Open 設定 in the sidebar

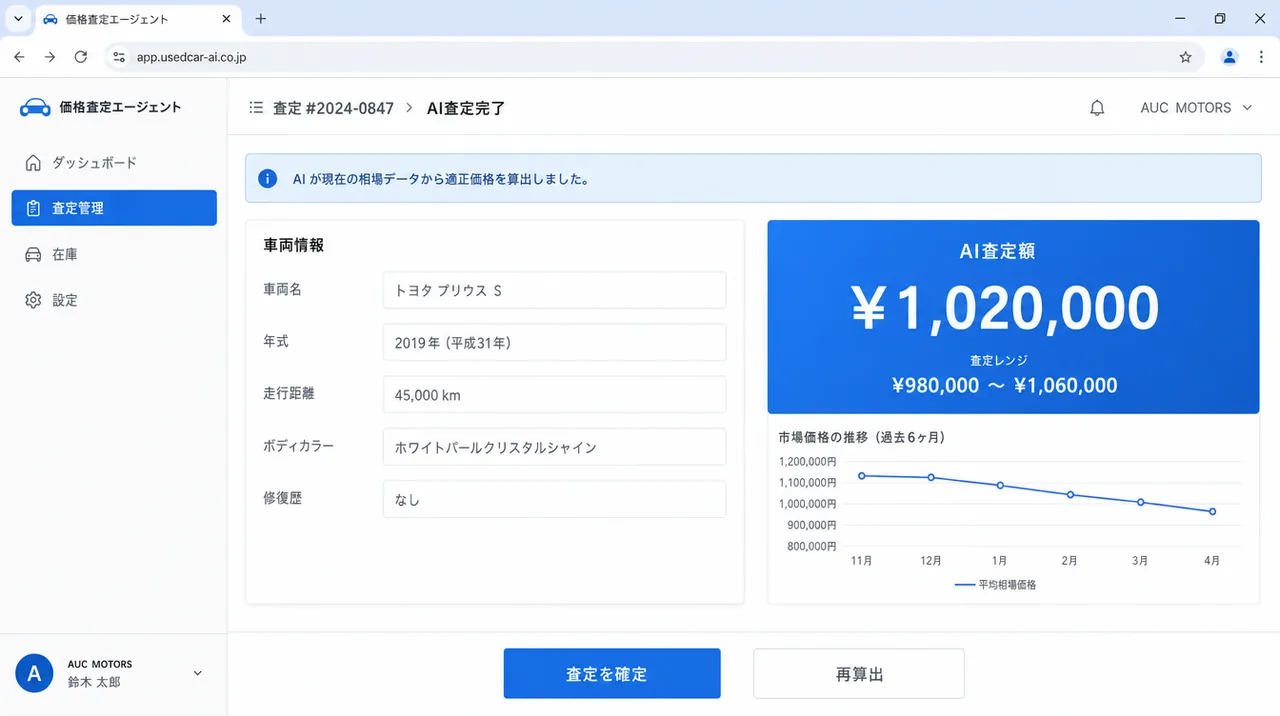(x=114, y=300)
